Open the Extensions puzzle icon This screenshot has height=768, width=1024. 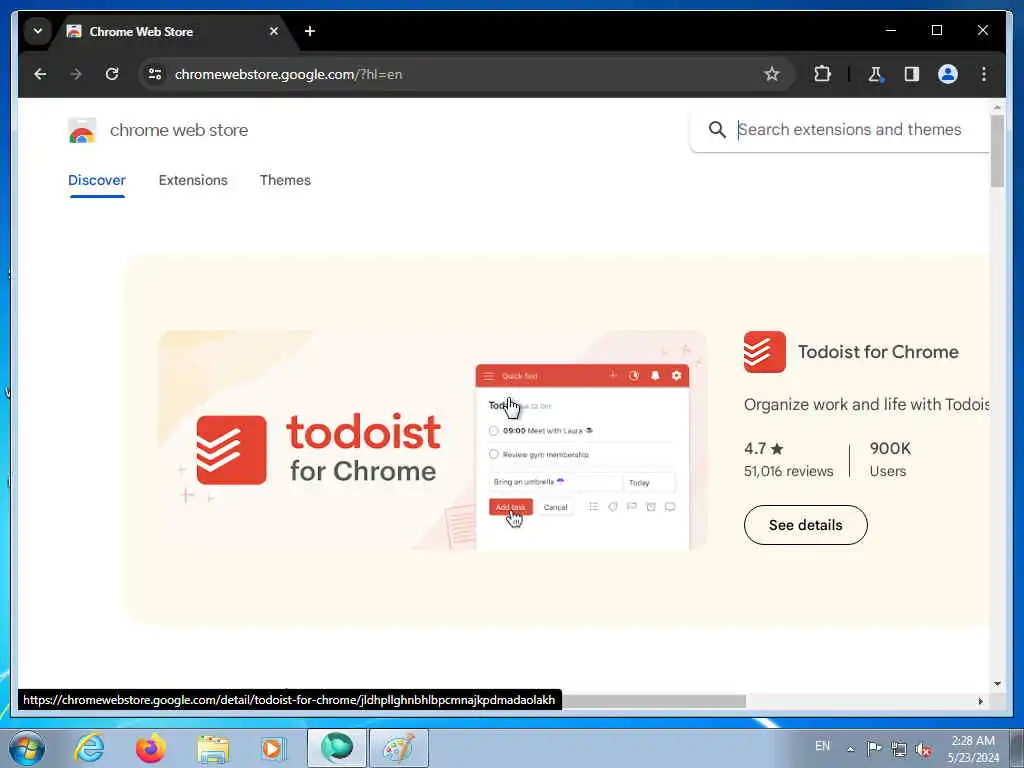822,74
